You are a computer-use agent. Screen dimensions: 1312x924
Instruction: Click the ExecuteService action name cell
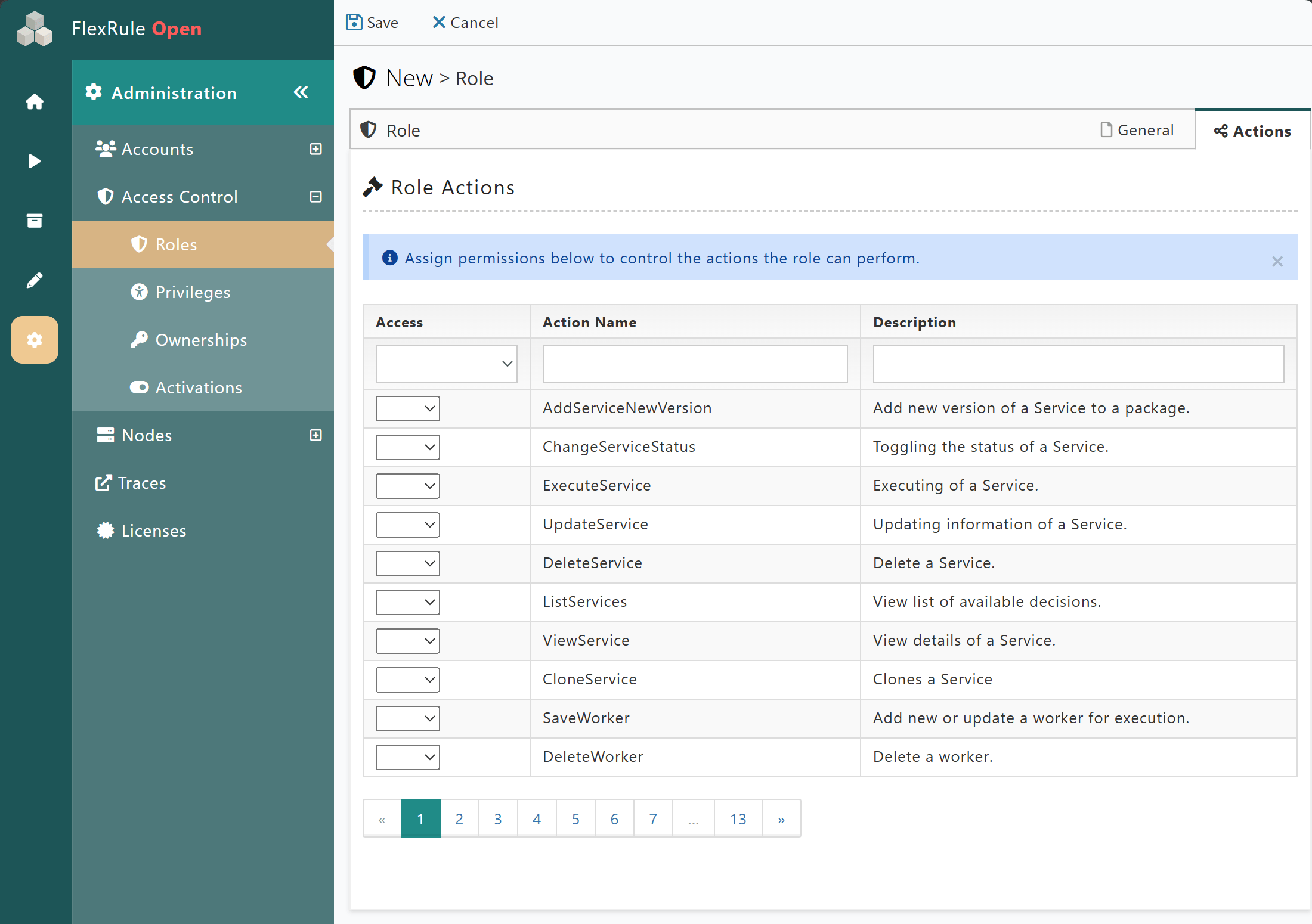[695, 486]
